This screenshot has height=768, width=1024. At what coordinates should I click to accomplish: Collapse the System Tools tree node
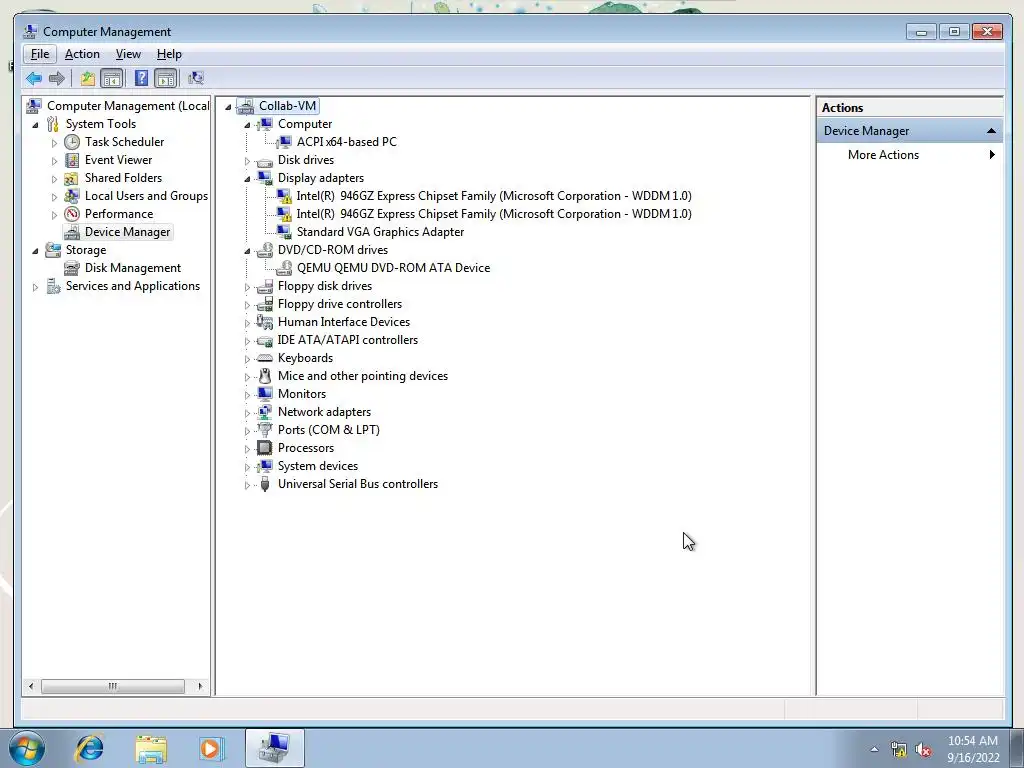pos(35,124)
